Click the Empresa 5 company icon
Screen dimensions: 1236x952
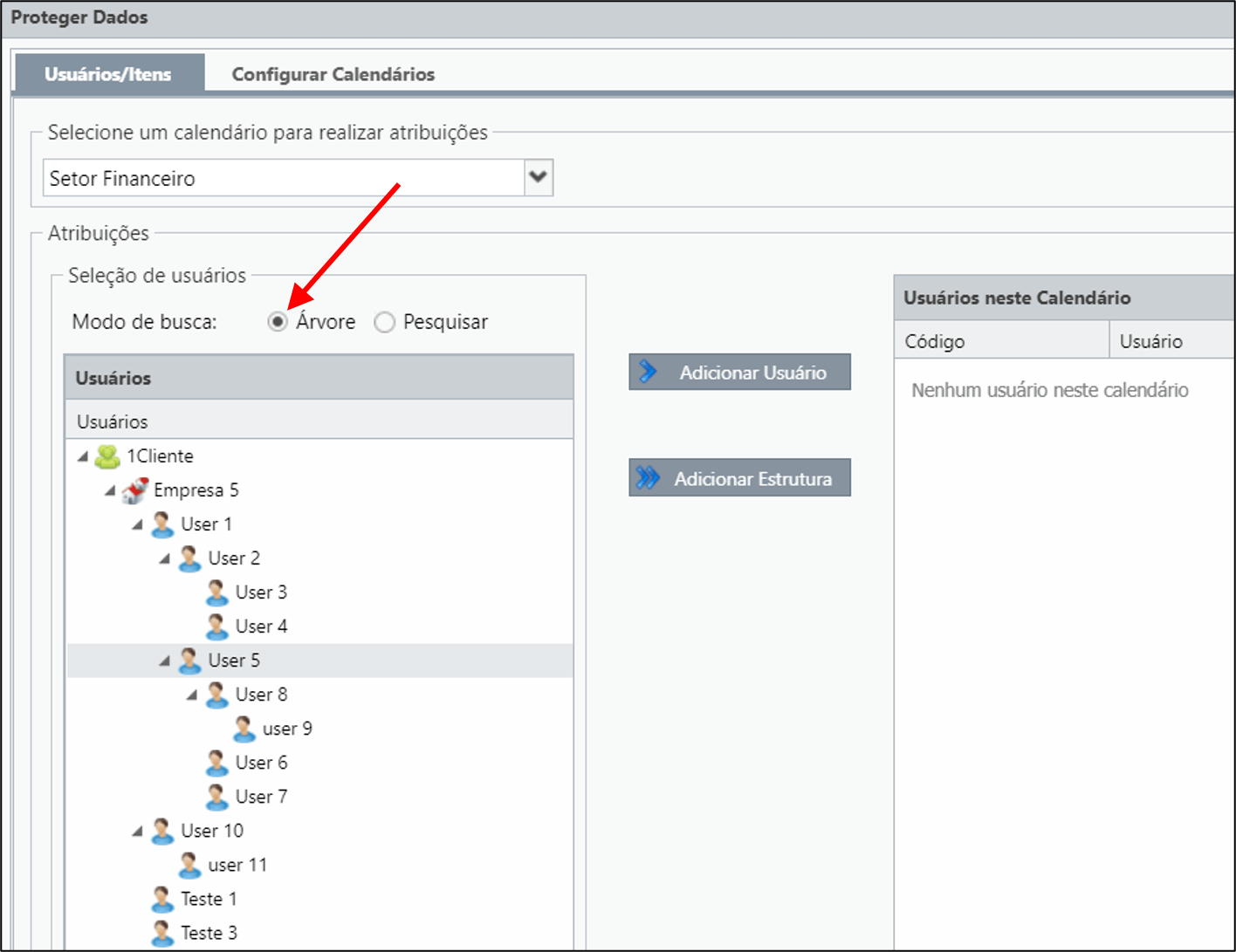pyautogui.click(x=134, y=490)
